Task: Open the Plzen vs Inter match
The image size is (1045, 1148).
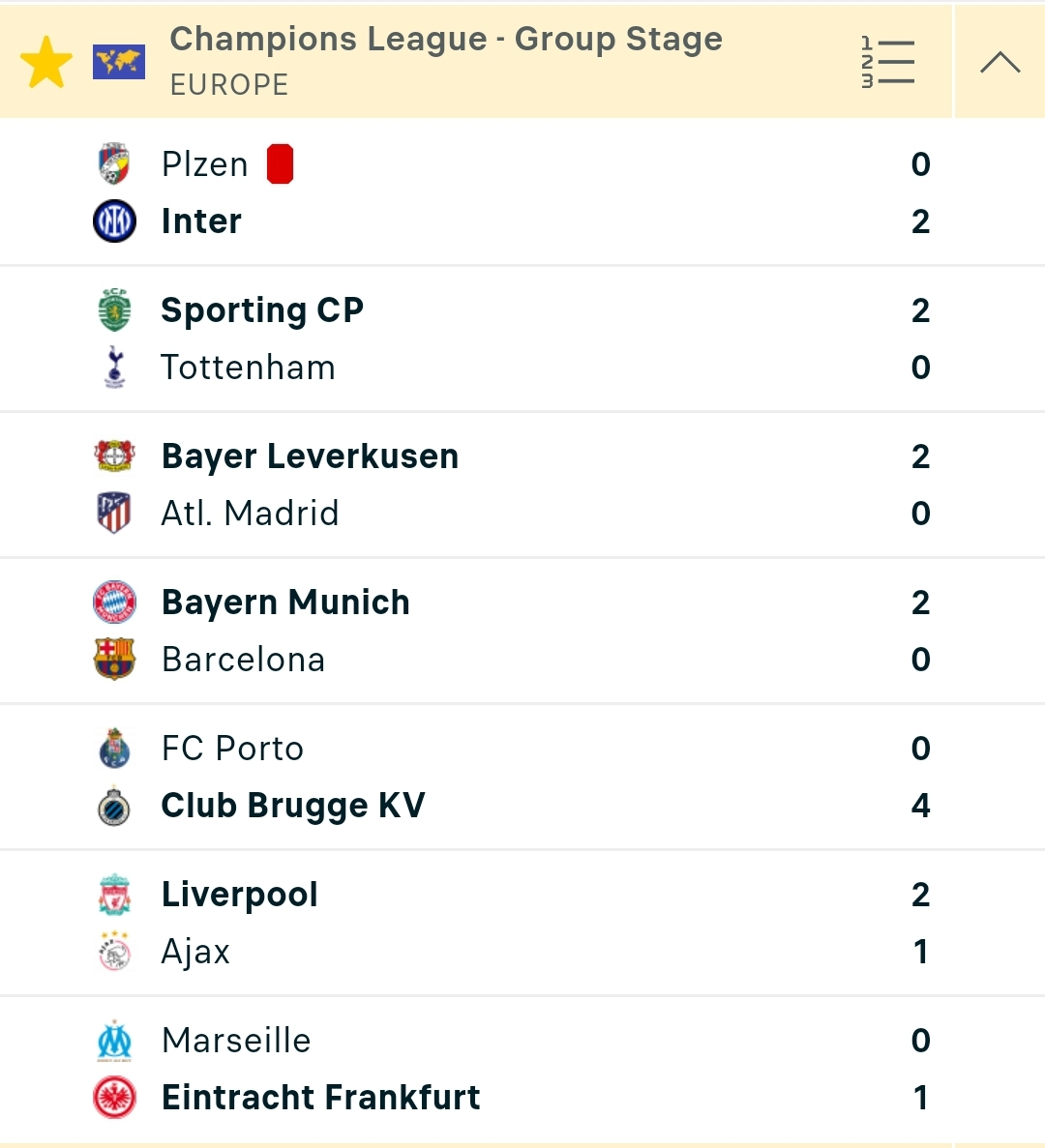Action: 522,192
